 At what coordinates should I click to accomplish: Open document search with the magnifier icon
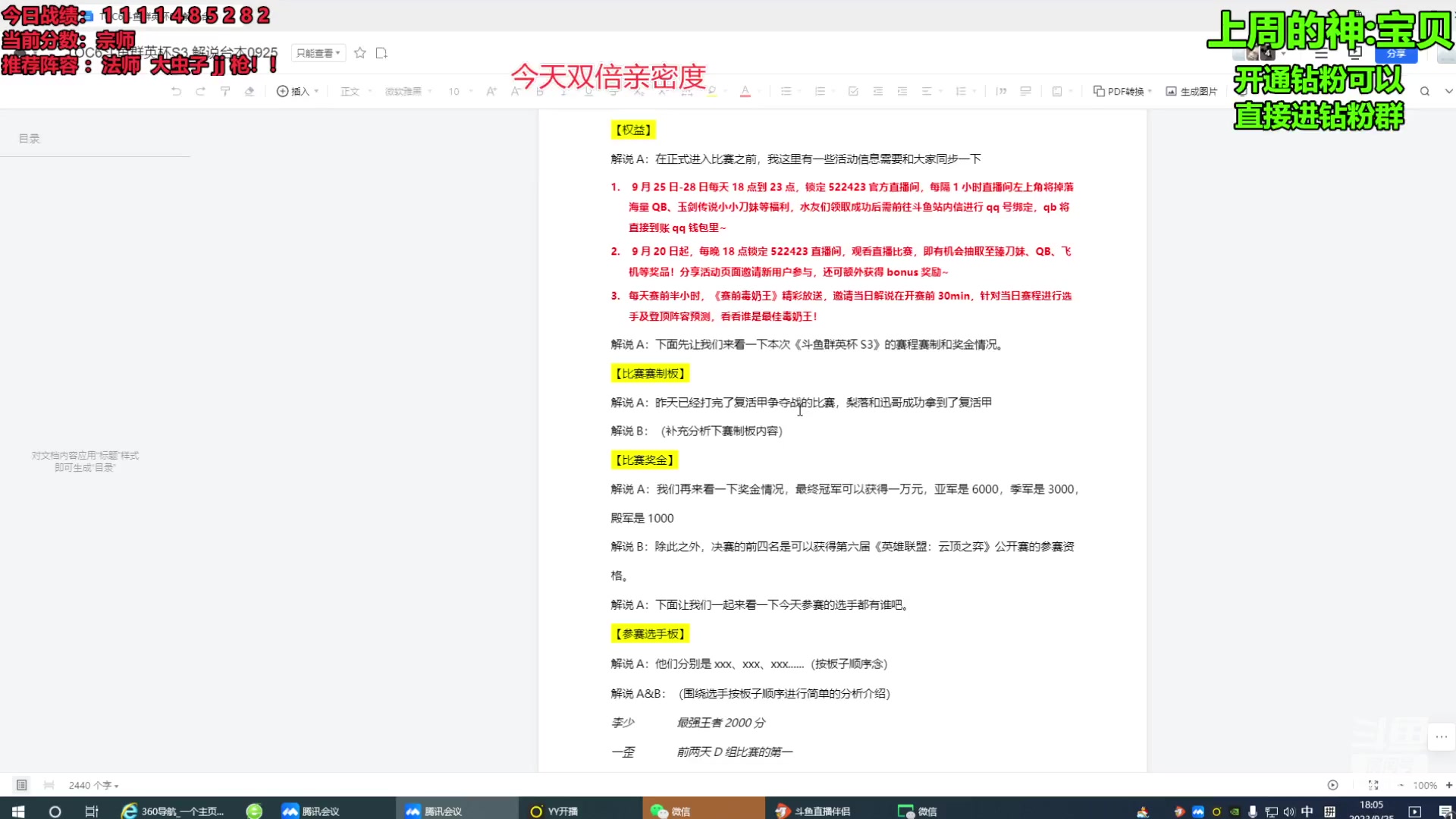(x=1425, y=91)
